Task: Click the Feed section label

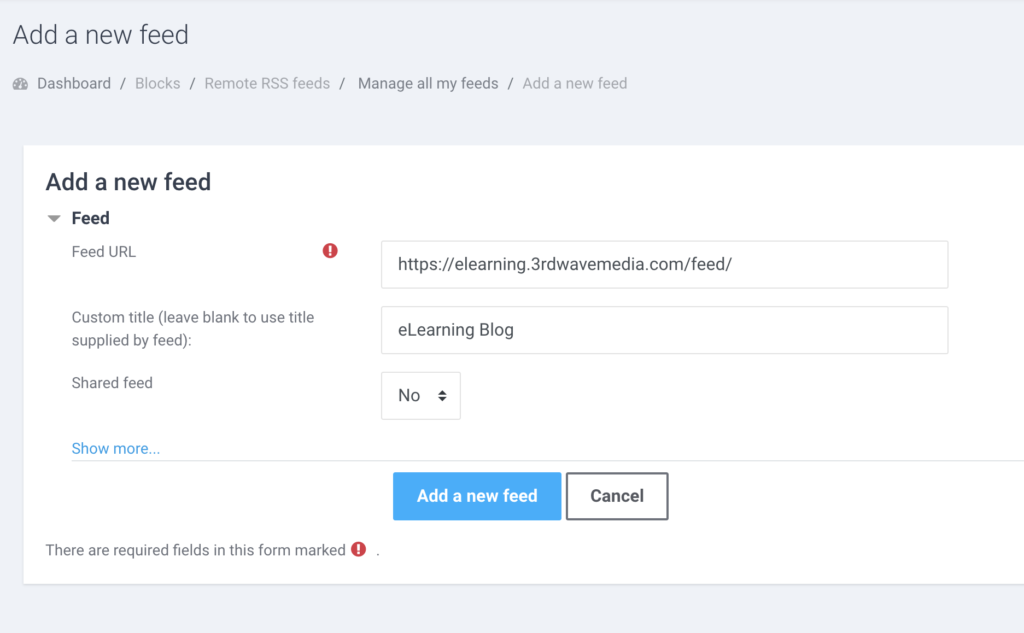Action: [90, 217]
